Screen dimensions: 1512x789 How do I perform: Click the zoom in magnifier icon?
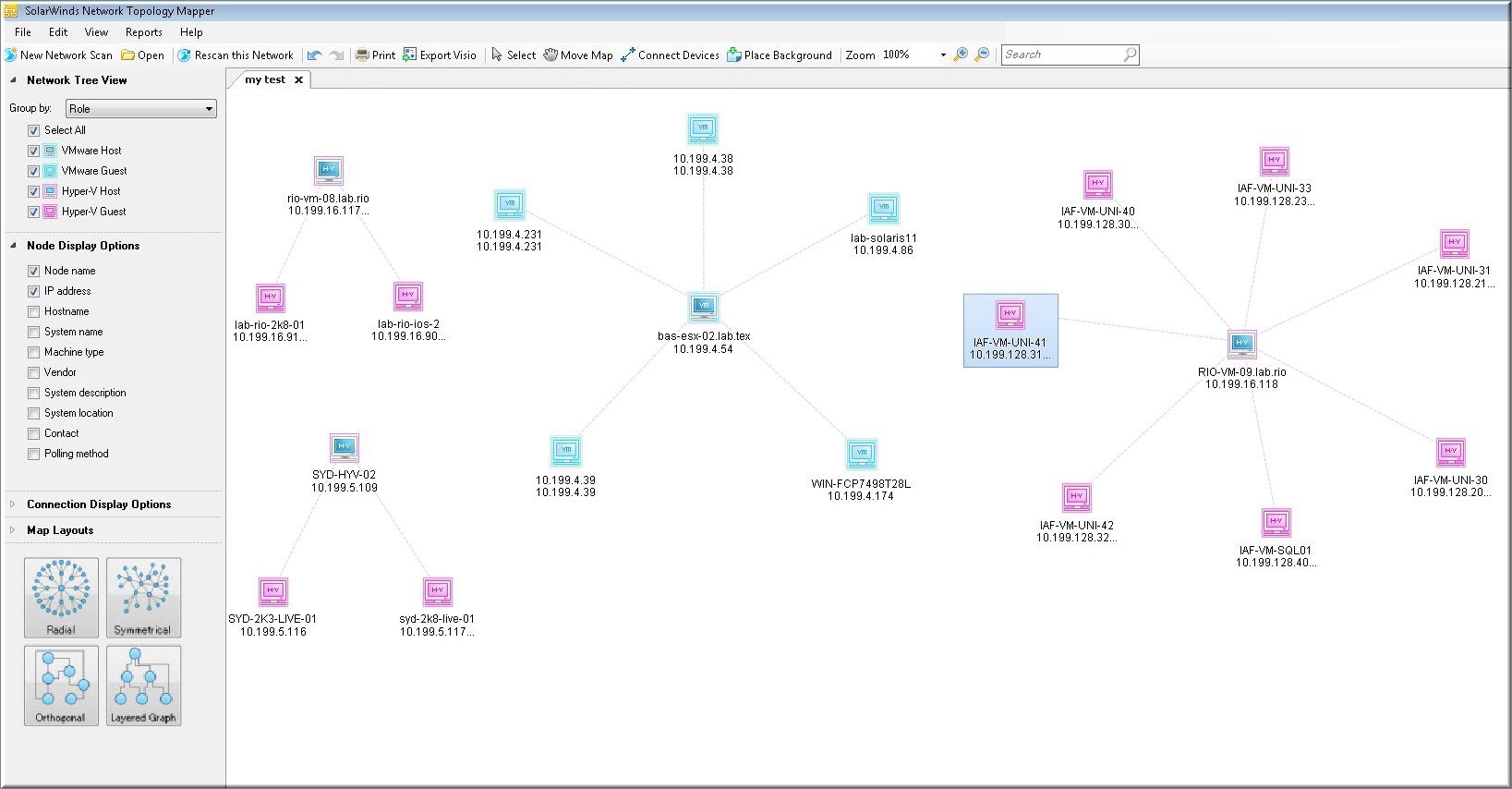[x=961, y=55]
